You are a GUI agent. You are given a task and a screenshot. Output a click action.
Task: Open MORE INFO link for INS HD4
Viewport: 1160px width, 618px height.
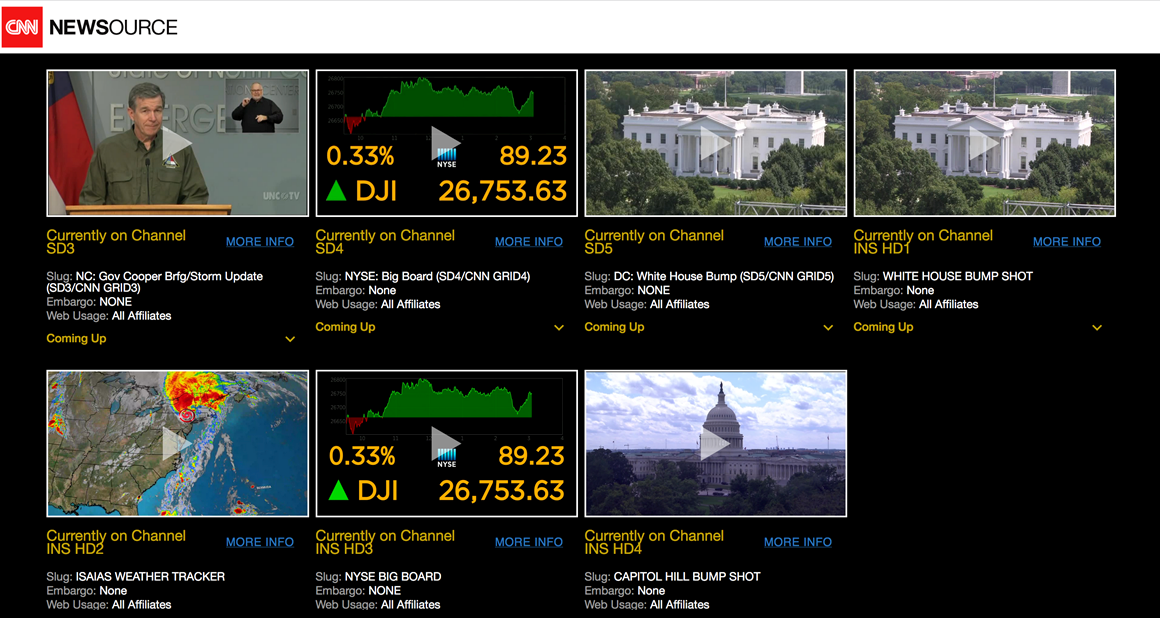tap(798, 543)
